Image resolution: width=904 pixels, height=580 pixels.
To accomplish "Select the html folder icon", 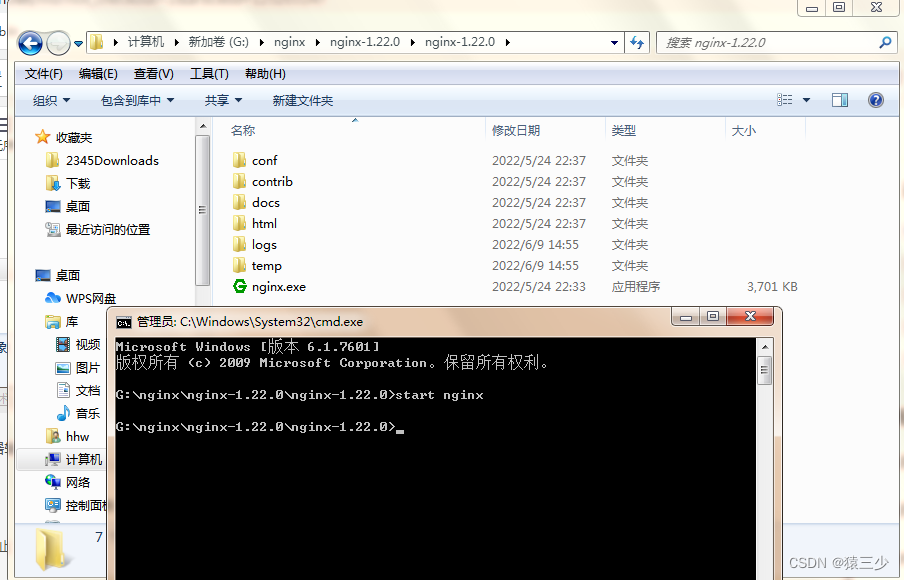I will pyautogui.click(x=239, y=223).
